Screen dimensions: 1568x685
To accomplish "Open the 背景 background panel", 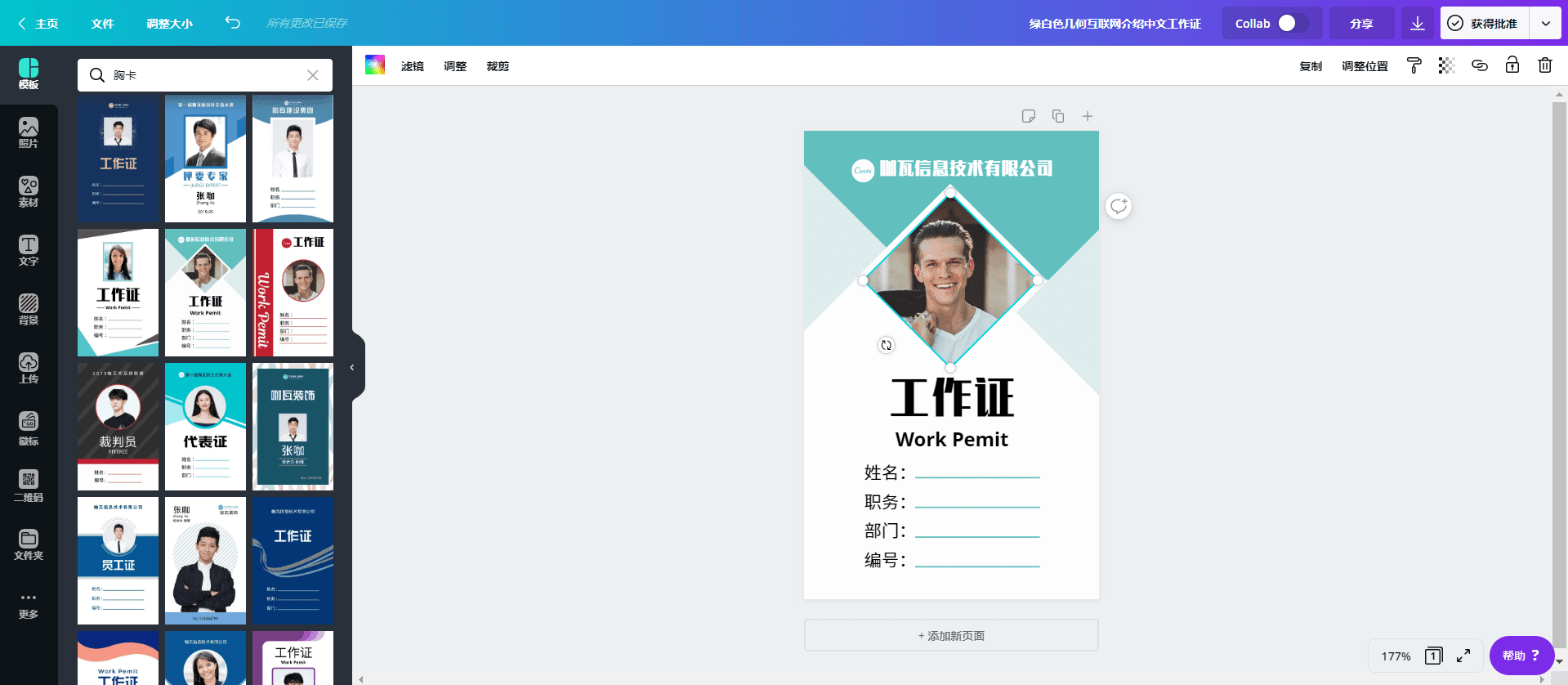I will click(29, 309).
